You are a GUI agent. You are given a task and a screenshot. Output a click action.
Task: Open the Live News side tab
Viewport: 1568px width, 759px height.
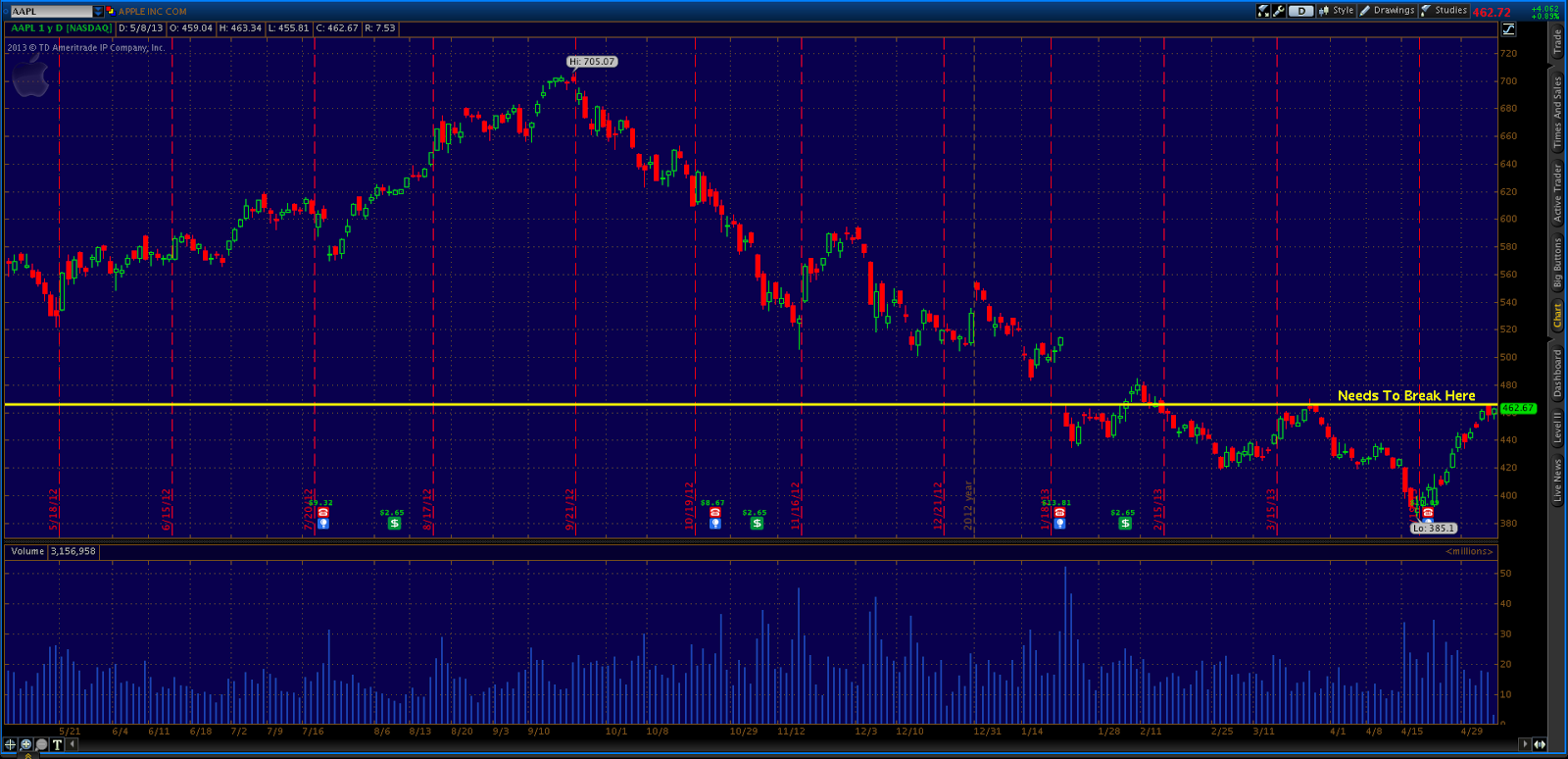coord(1557,481)
